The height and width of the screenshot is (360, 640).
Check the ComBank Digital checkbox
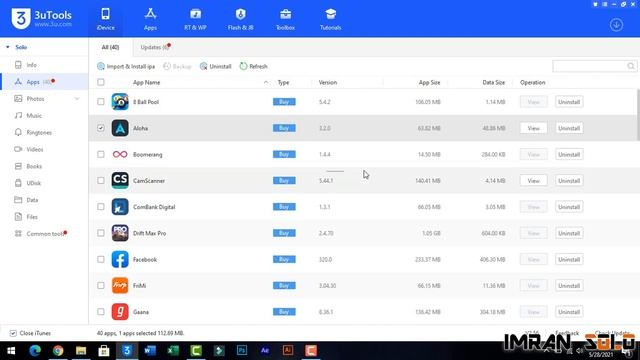101,207
